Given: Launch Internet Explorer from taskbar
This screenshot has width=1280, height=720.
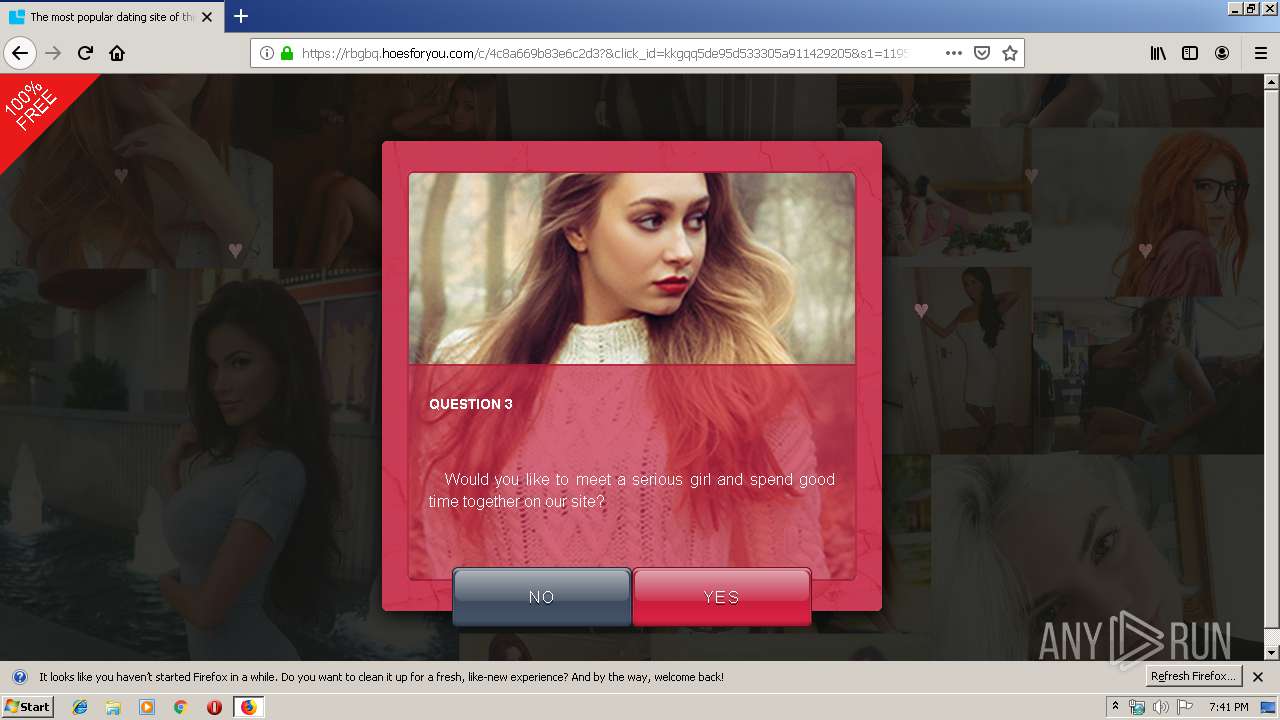Looking at the screenshot, I should pyautogui.click(x=80, y=707).
